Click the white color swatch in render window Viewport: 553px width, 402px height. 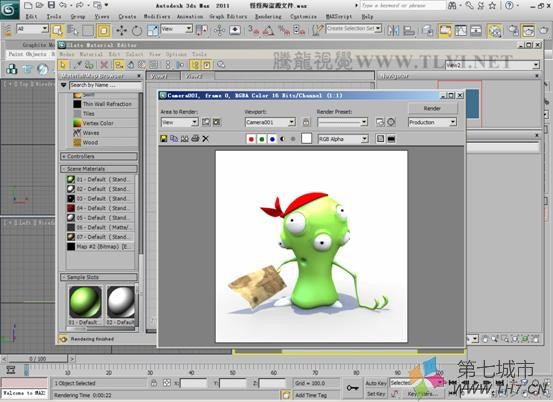[x=306, y=139]
